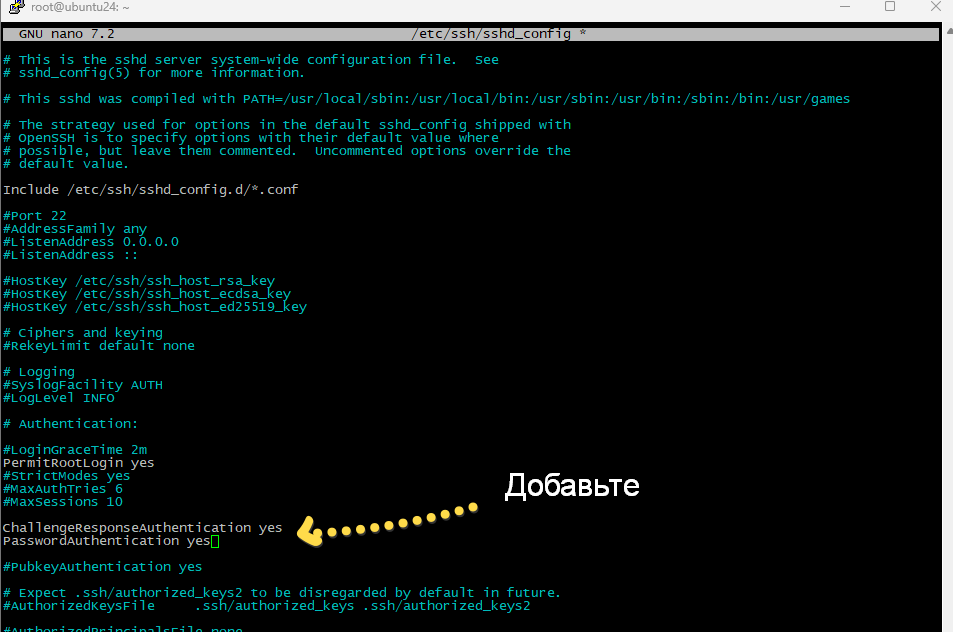Click the '#MaxAuthTries 6' line
953x632 pixels.
point(62,488)
